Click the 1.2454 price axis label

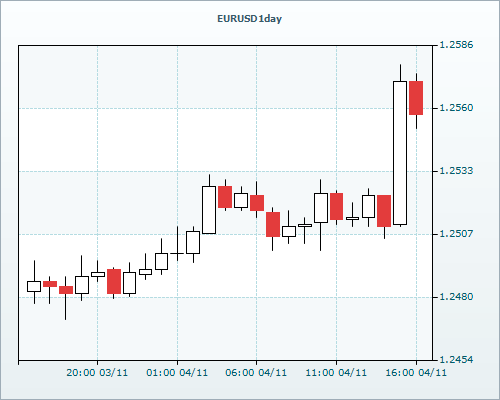[456, 360]
